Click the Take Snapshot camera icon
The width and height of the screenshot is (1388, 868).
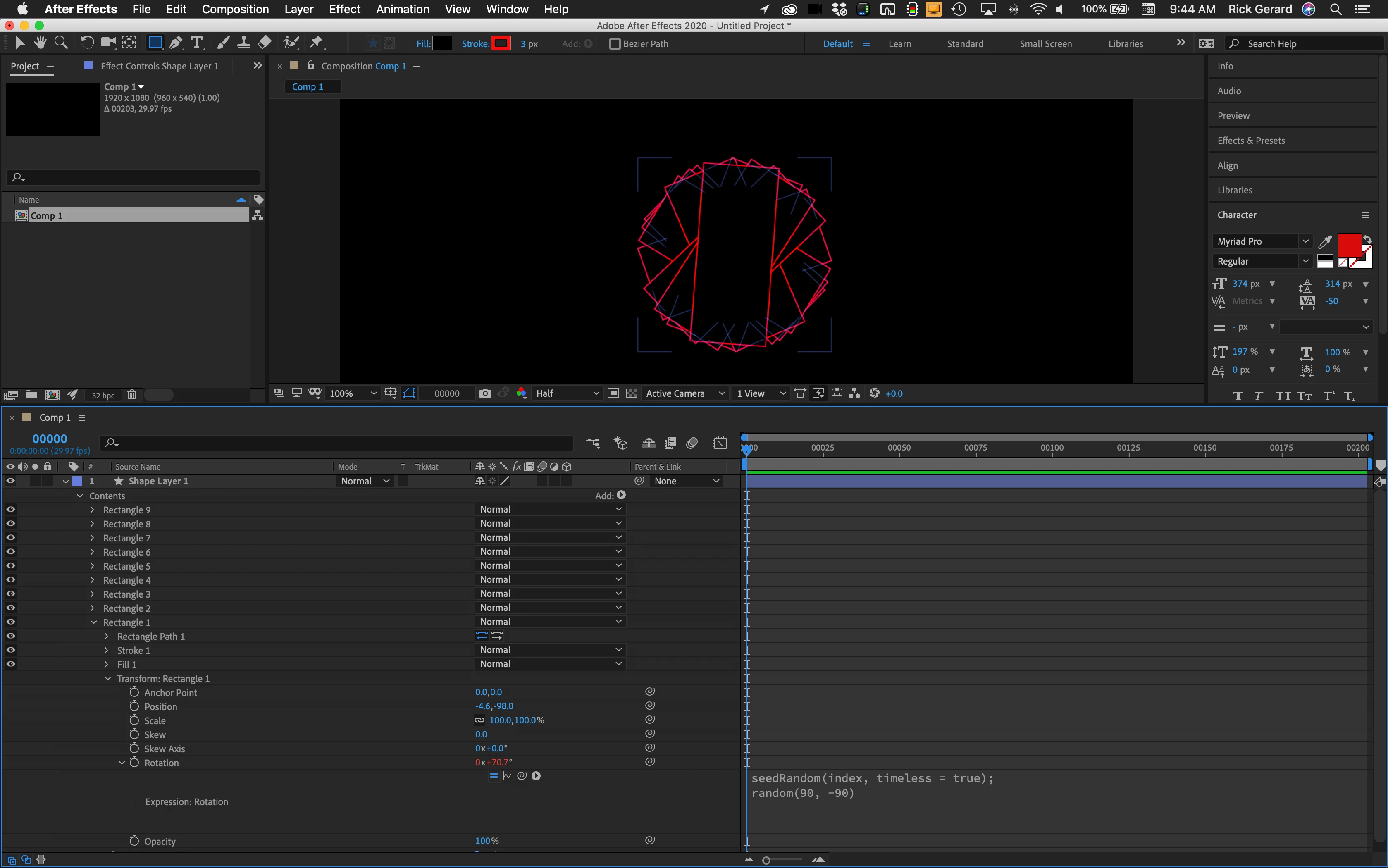[x=485, y=393]
